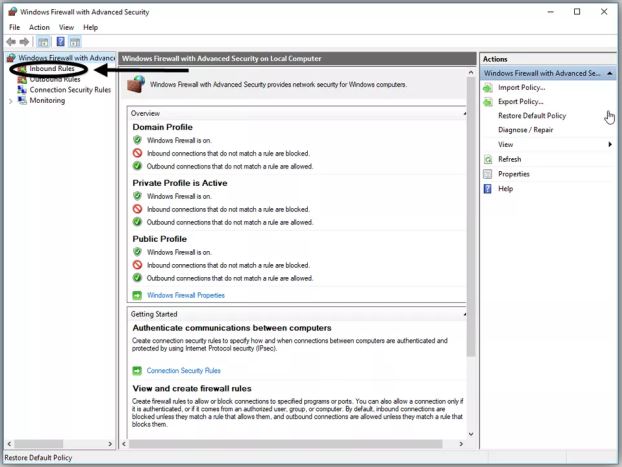Click the Domain Profile outbound allowed check icon
Image resolution: width=622 pixels, height=467 pixels.
(x=137, y=166)
